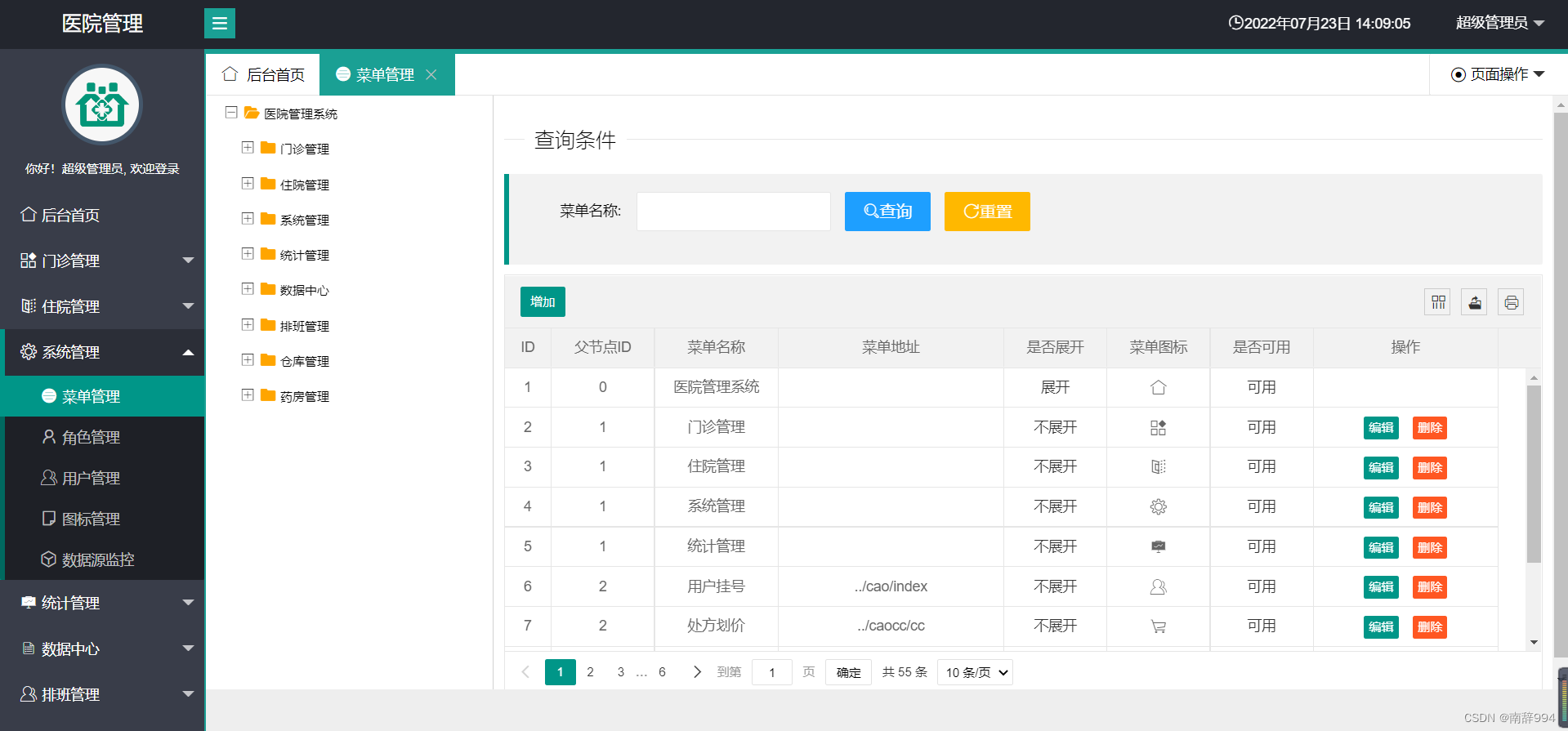The width and height of the screenshot is (1568, 731).
Task: Select 用户管理 in the sidebar
Action: pyautogui.click(x=102, y=478)
